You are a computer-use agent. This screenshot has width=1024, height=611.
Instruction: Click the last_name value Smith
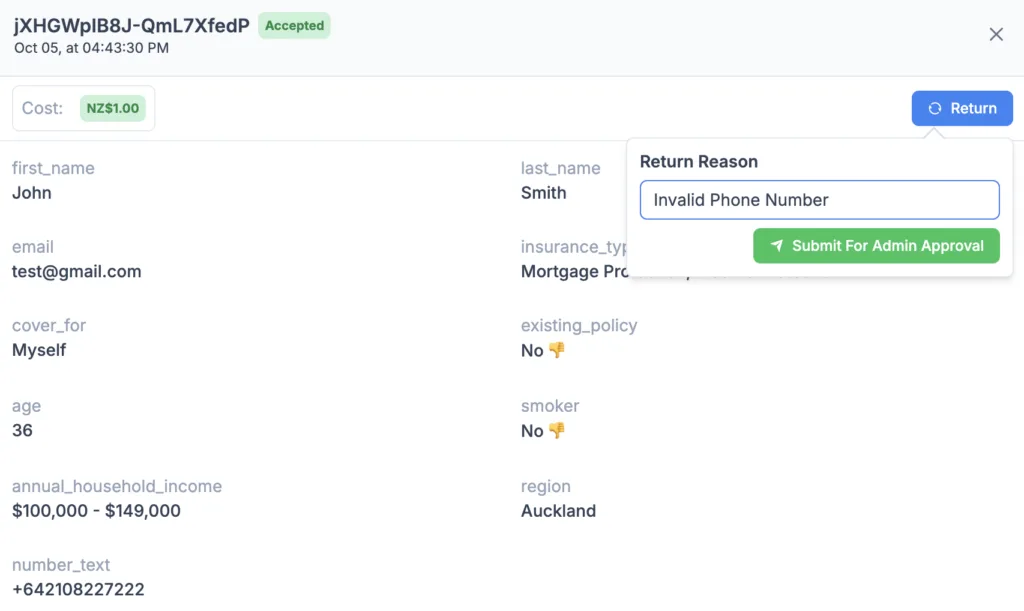543,193
